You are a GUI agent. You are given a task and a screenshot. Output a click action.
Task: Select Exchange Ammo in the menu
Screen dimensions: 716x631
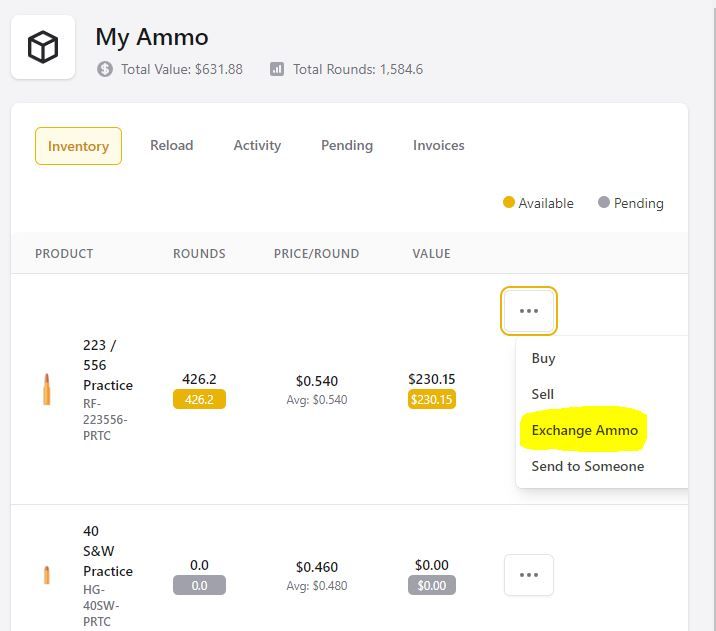pyautogui.click(x=584, y=430)
